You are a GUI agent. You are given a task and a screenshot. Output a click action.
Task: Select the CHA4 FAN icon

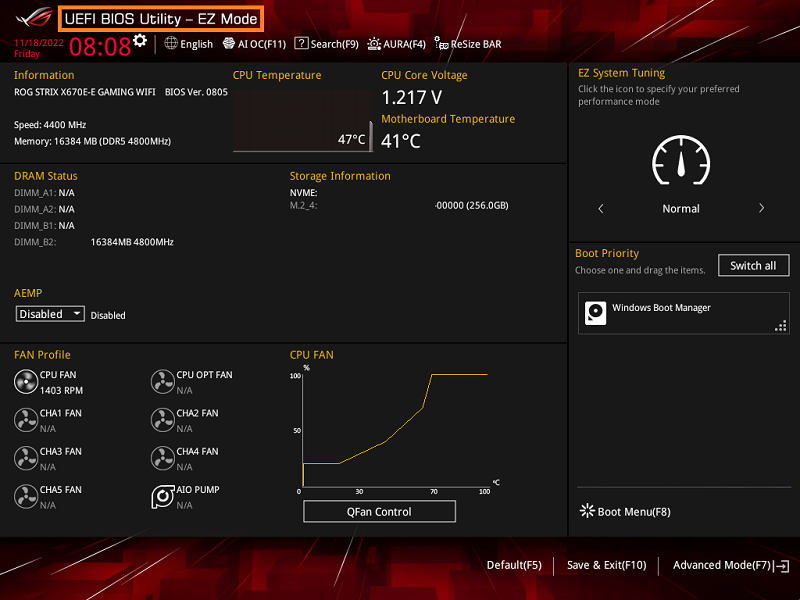coord(163,458)
